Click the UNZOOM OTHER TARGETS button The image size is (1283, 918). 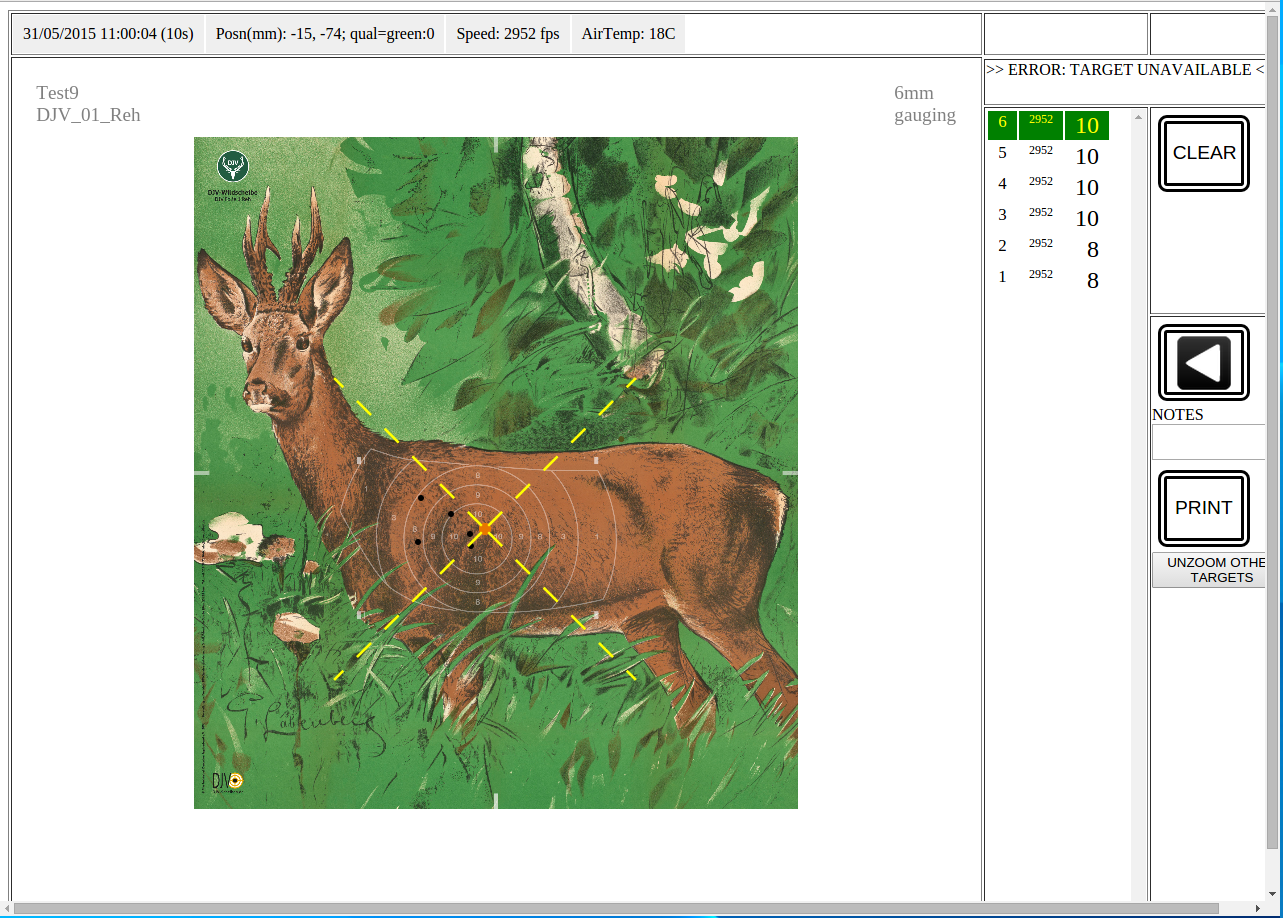coord(1210,570)
